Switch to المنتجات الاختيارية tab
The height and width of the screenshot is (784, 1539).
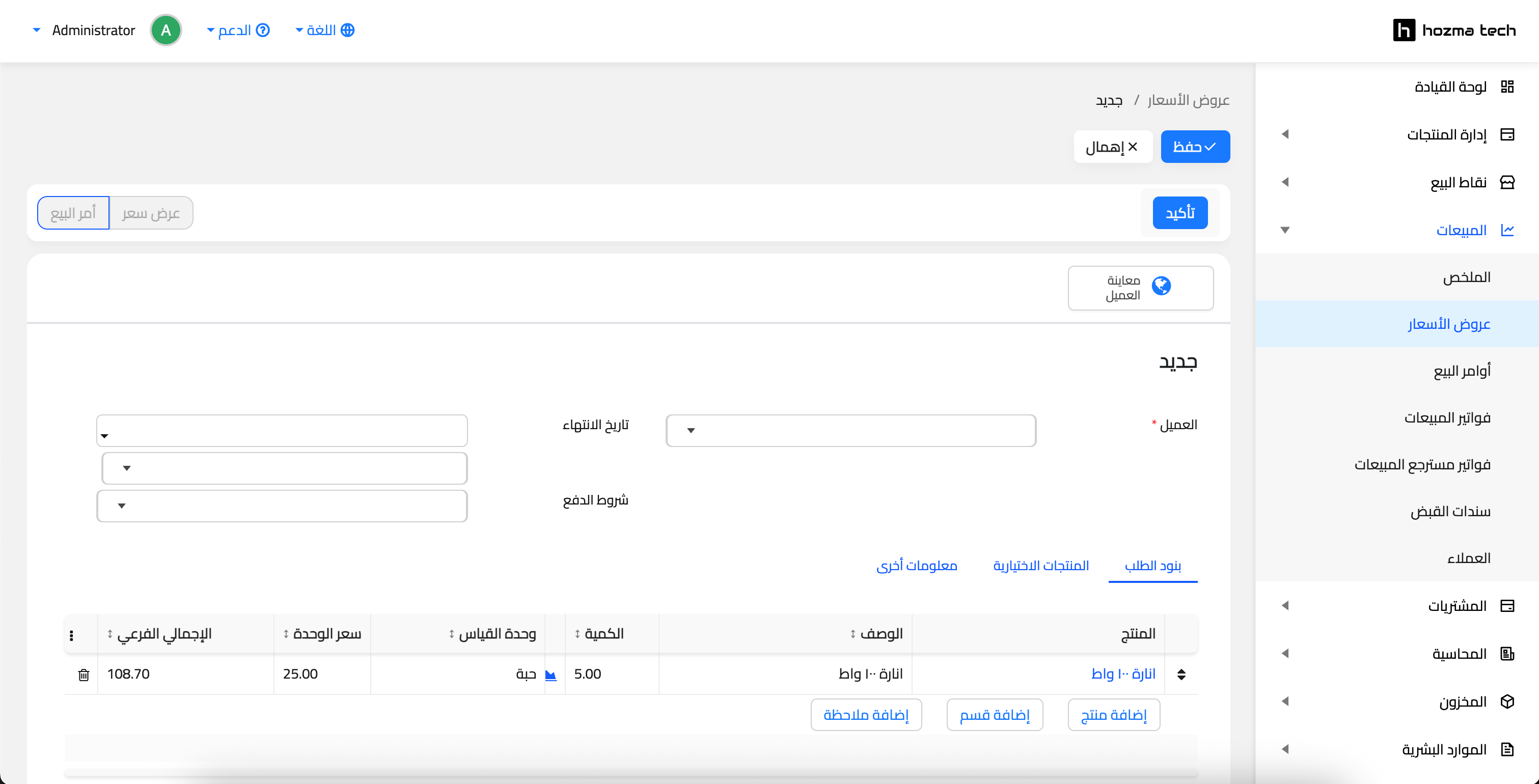(x=1041, y=566)
